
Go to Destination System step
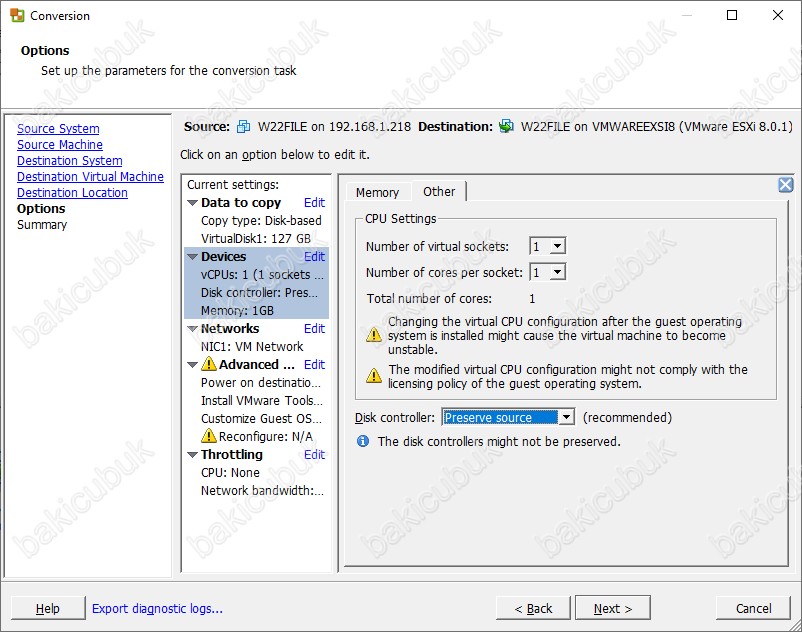pos(70,161)
